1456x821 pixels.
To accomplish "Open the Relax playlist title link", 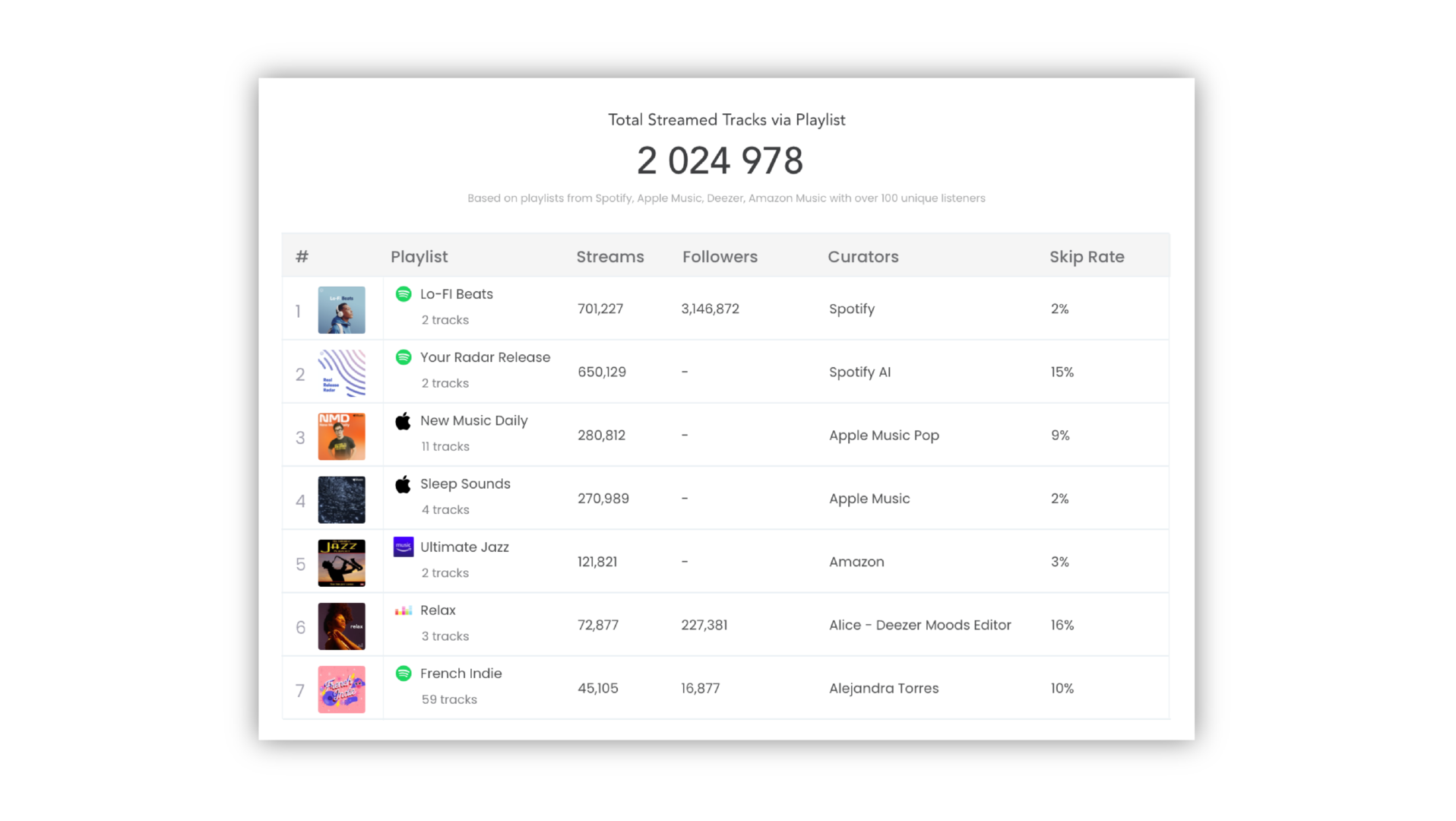I will [438, 610].
